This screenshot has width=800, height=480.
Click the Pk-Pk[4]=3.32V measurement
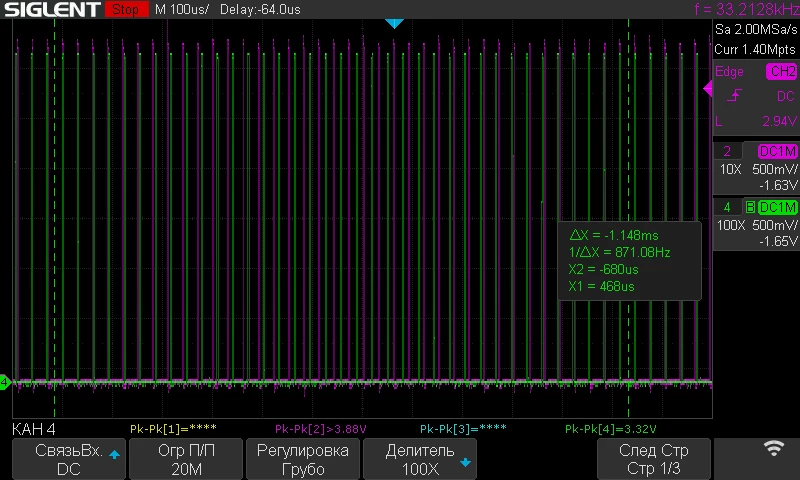[610, 429]
